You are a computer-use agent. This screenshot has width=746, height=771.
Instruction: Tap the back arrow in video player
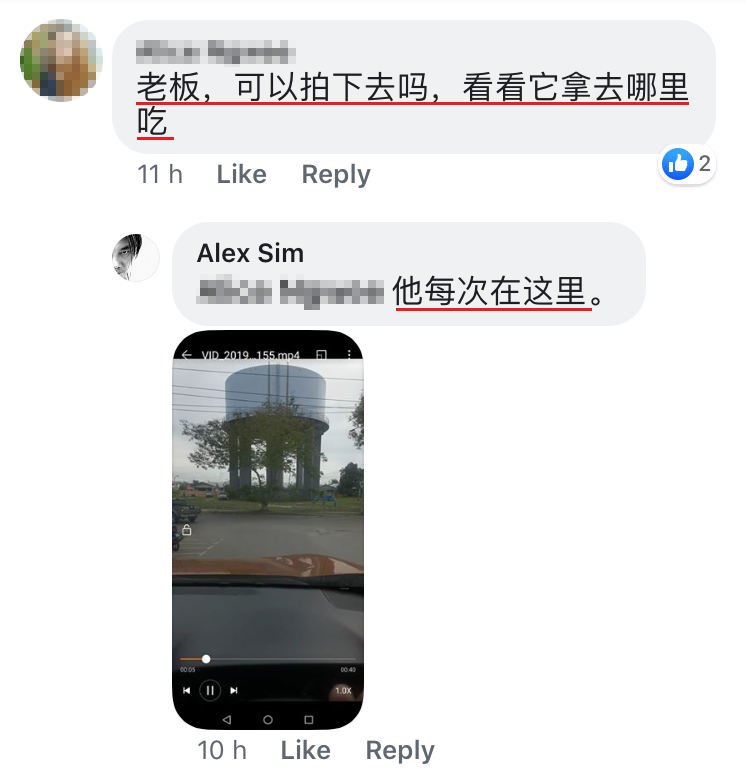pos(186,355)
